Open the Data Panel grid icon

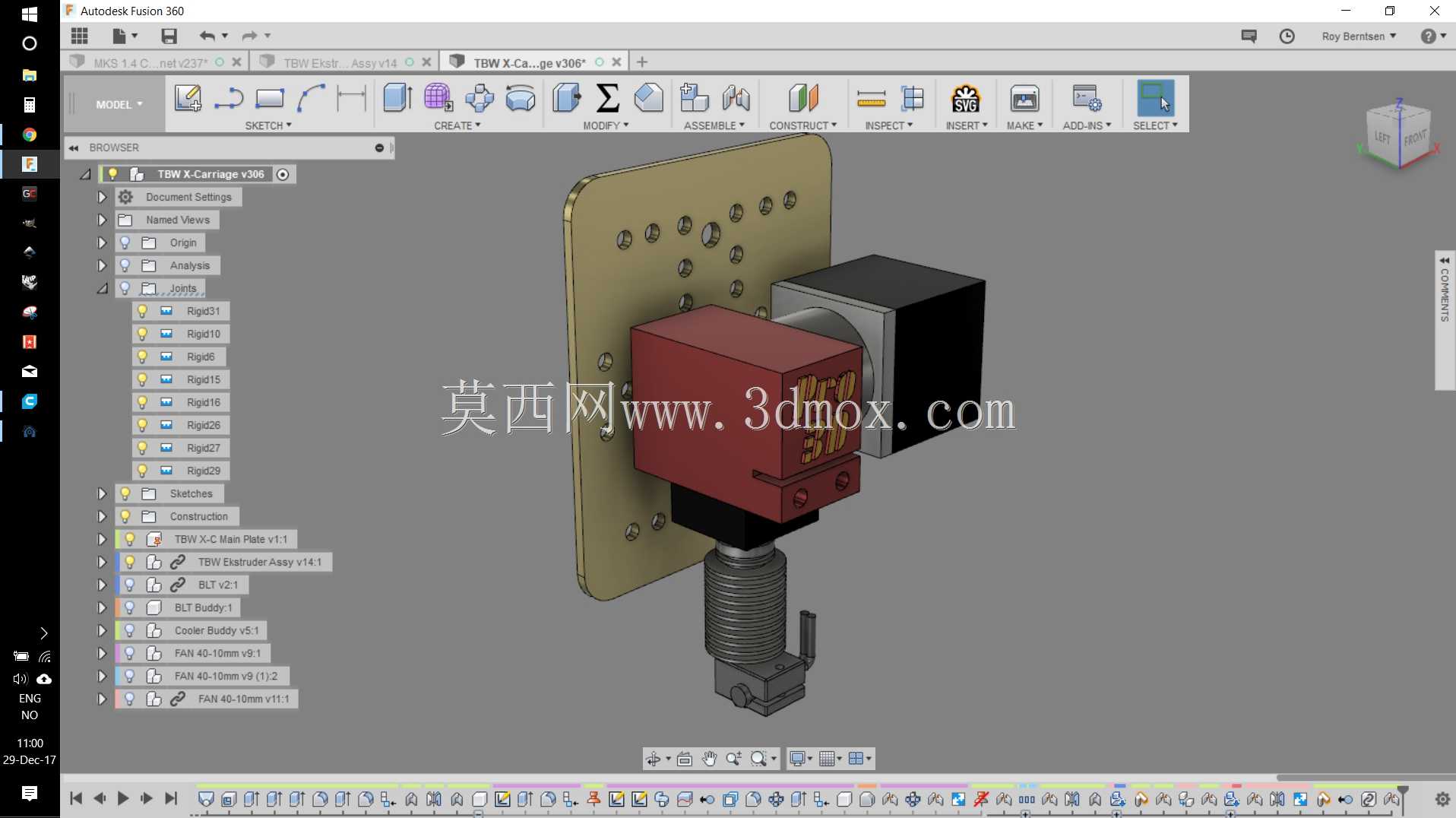(80, 36)
